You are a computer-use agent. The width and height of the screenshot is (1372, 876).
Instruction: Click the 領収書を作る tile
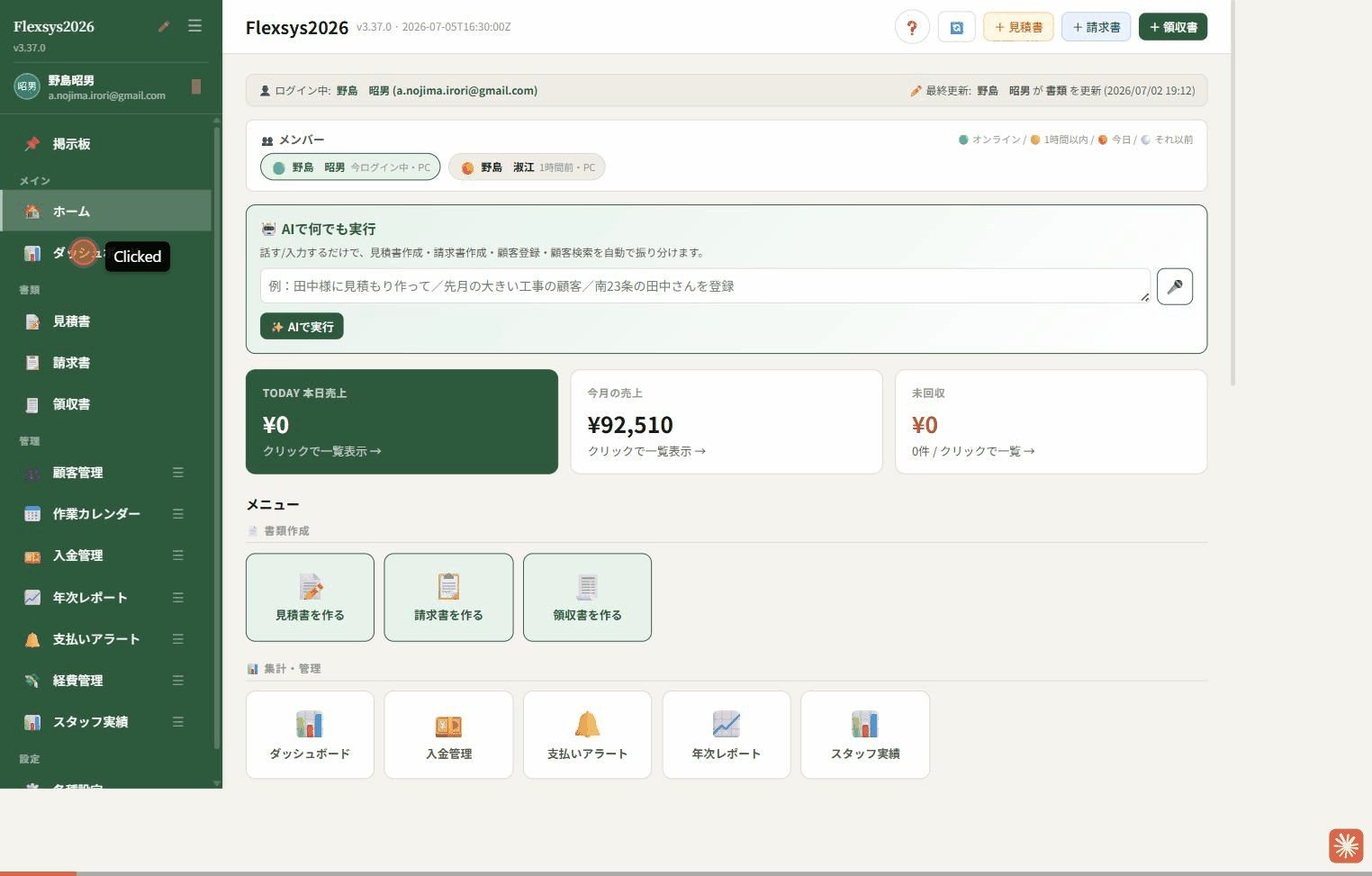click(x=587, y=597)
